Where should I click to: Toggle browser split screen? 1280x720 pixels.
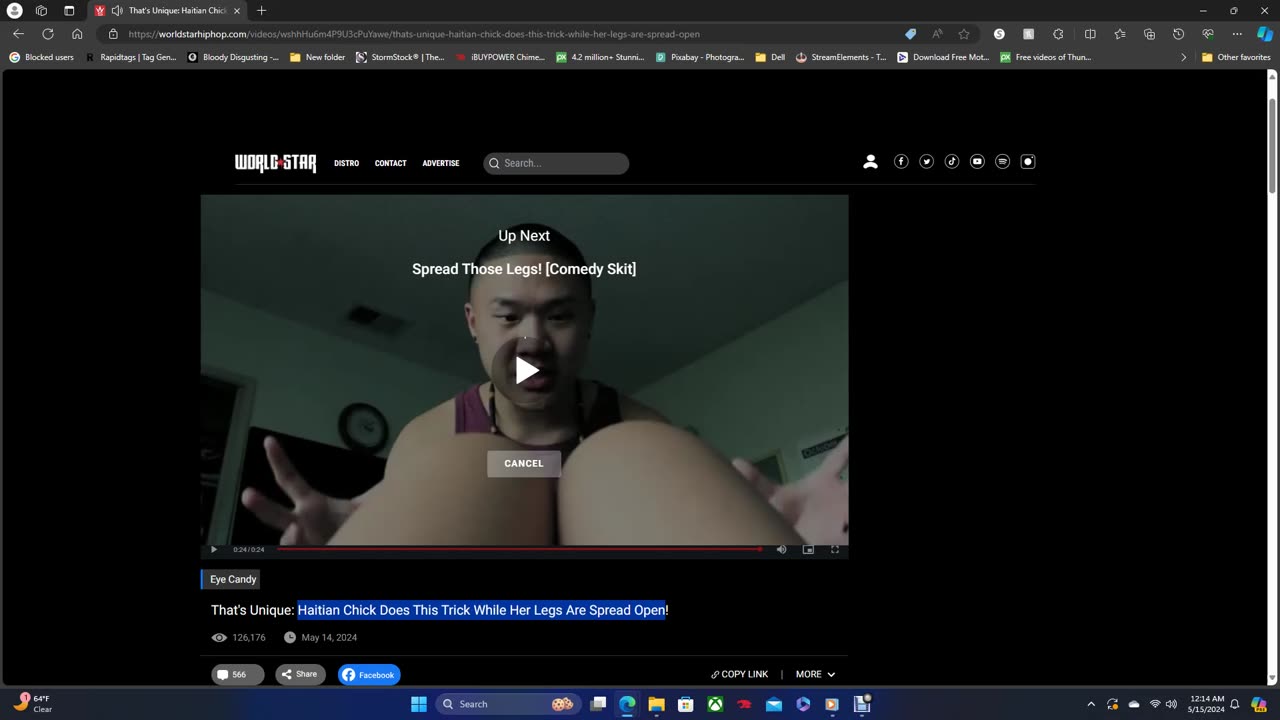point(1090,34)
